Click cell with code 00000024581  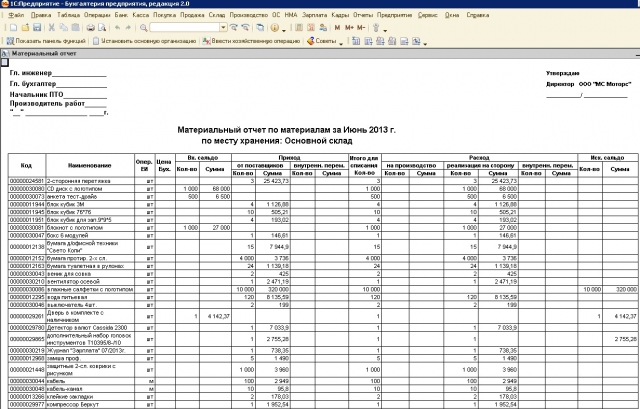point(27,181)
